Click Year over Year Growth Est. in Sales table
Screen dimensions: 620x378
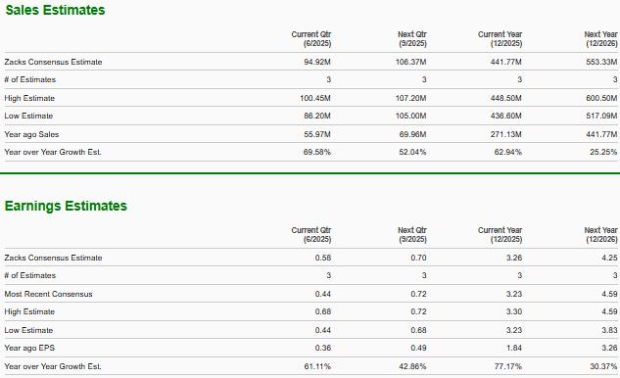(x=53, y=152)
